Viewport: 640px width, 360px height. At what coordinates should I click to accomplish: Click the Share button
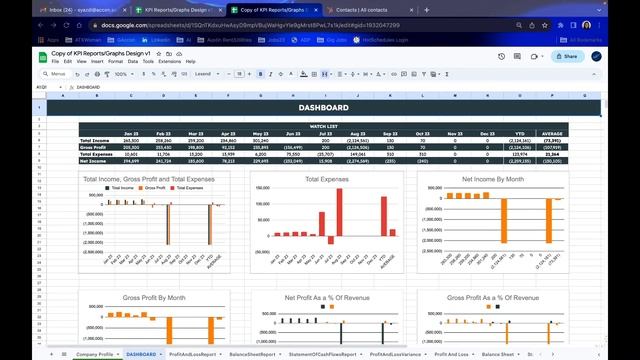[x=567, y=57]
